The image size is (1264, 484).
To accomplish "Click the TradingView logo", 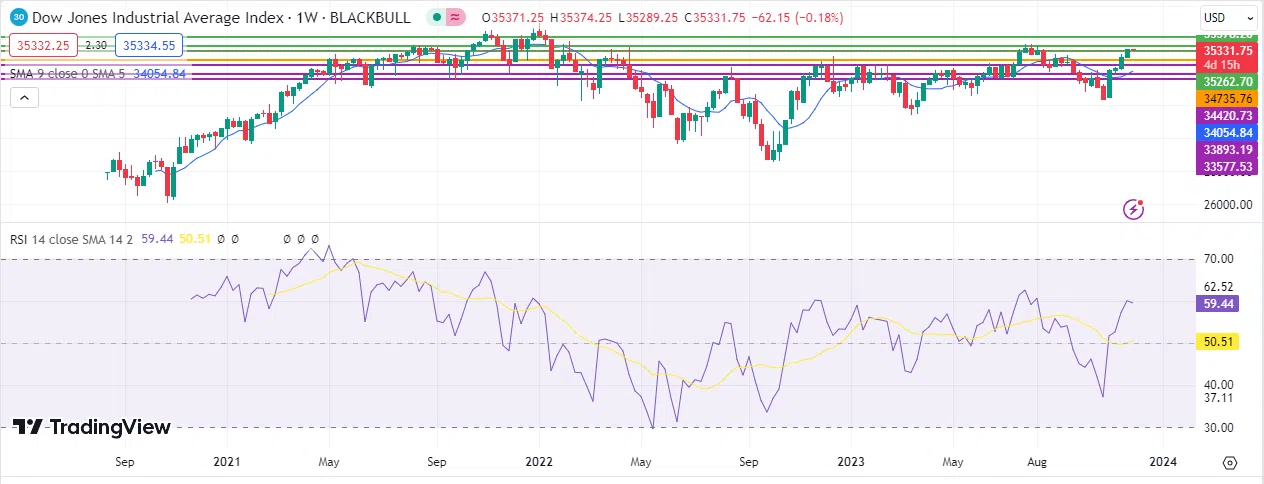I will click(92, 427).
